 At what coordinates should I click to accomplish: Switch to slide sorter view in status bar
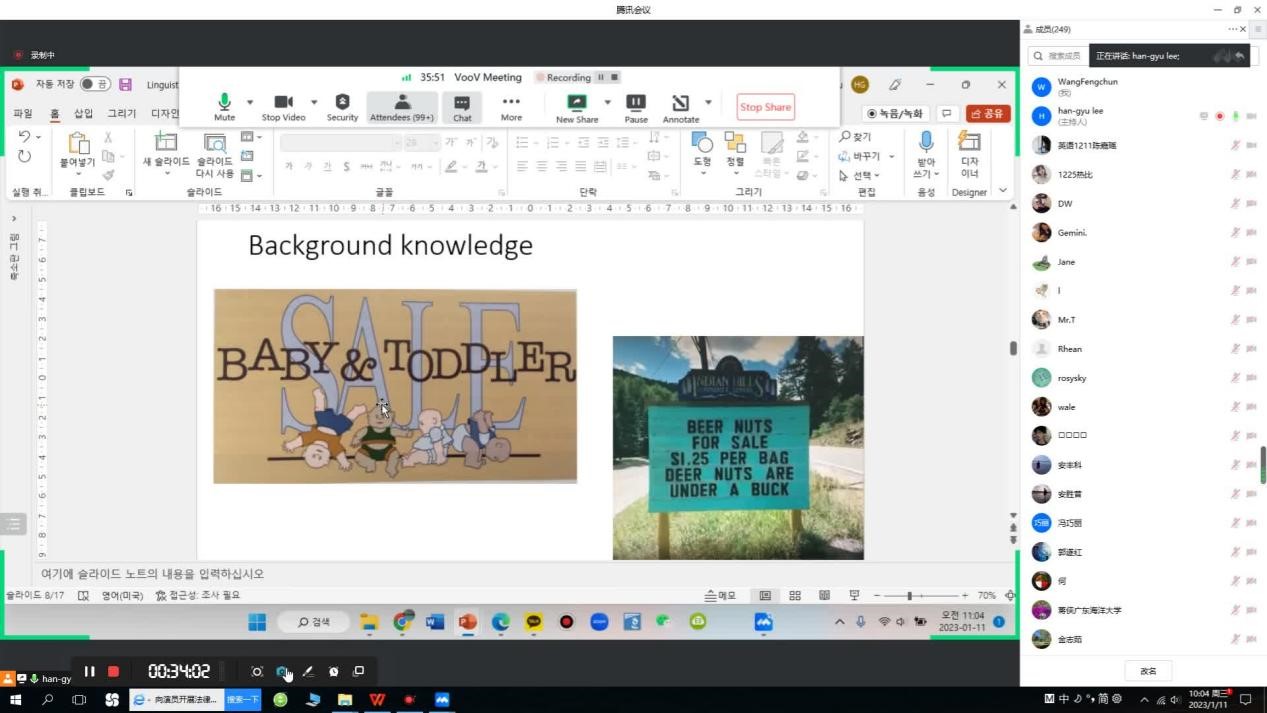tap(795, 596)
